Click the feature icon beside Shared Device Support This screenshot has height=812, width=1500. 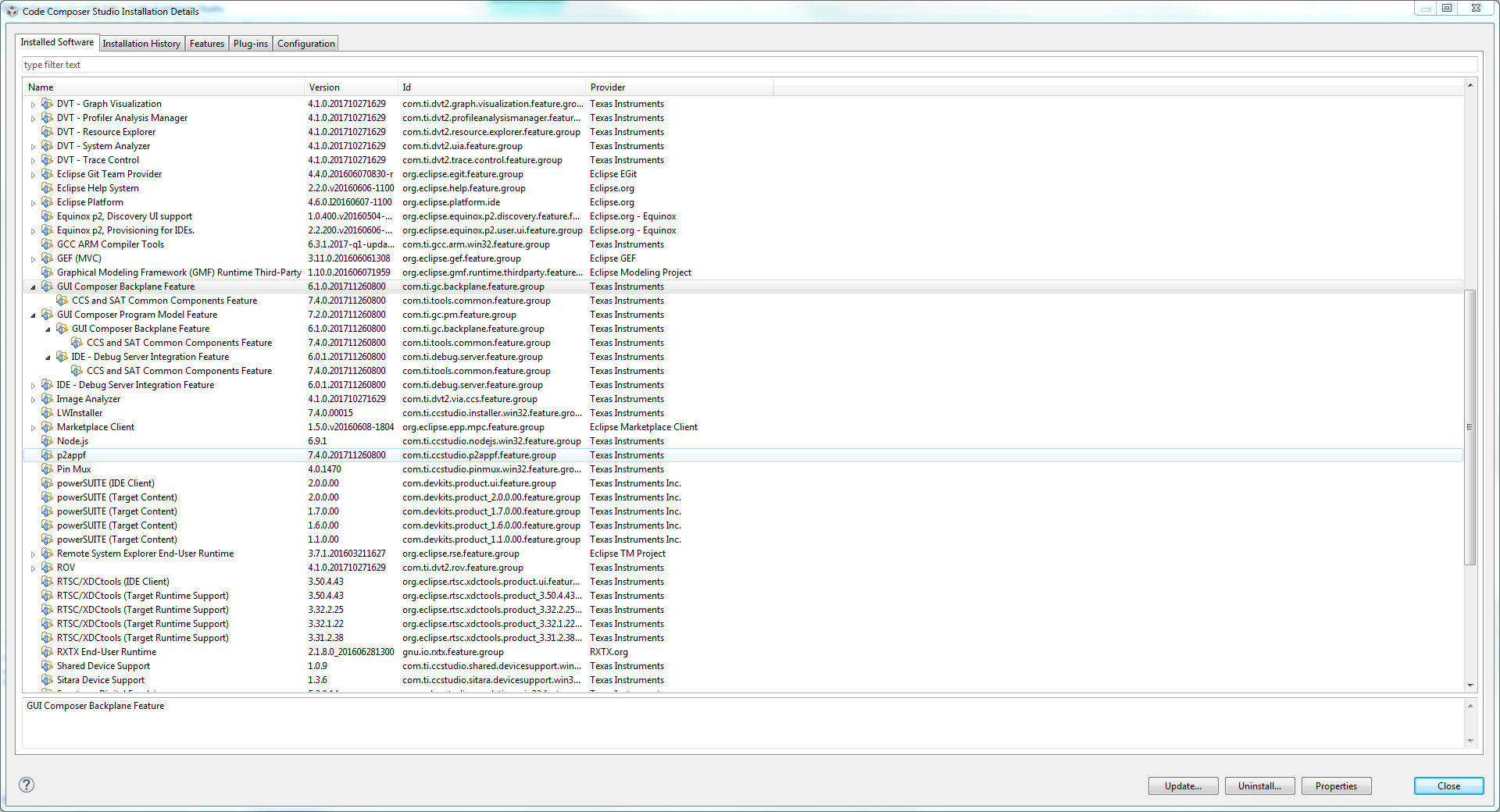coord(47,666)
